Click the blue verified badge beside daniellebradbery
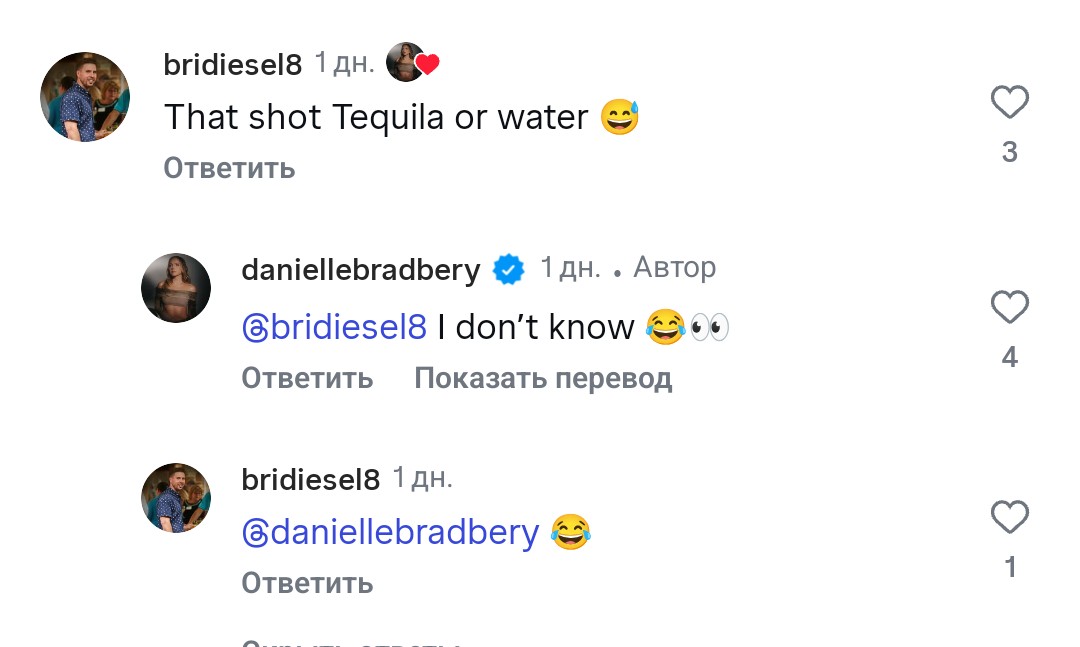Viewport: 1080px width, 647px height. (510, 269)
